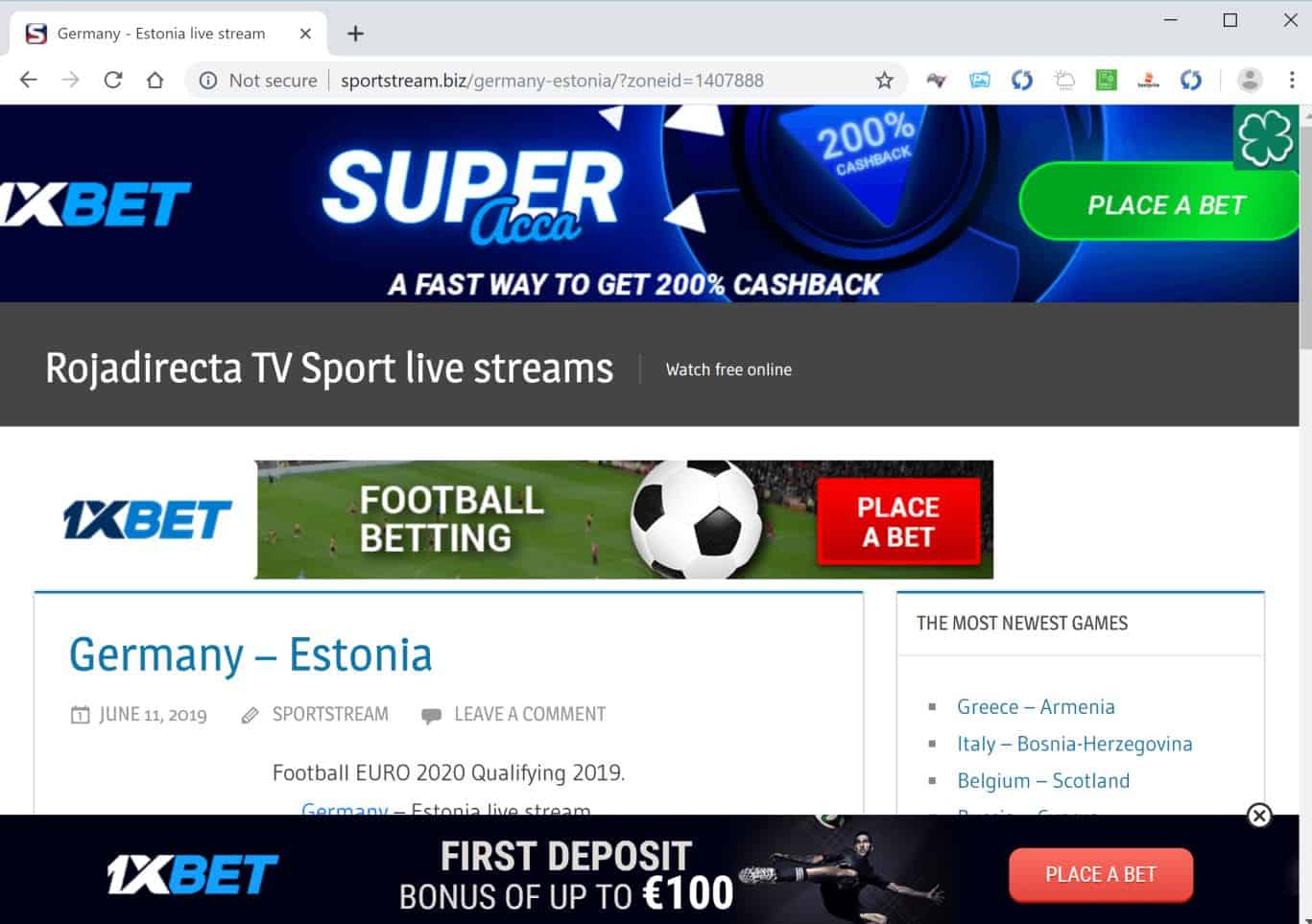1312x924 pixels.
Task: Open the Chrome three-dot menu
Action: [x=1292, y=81]
